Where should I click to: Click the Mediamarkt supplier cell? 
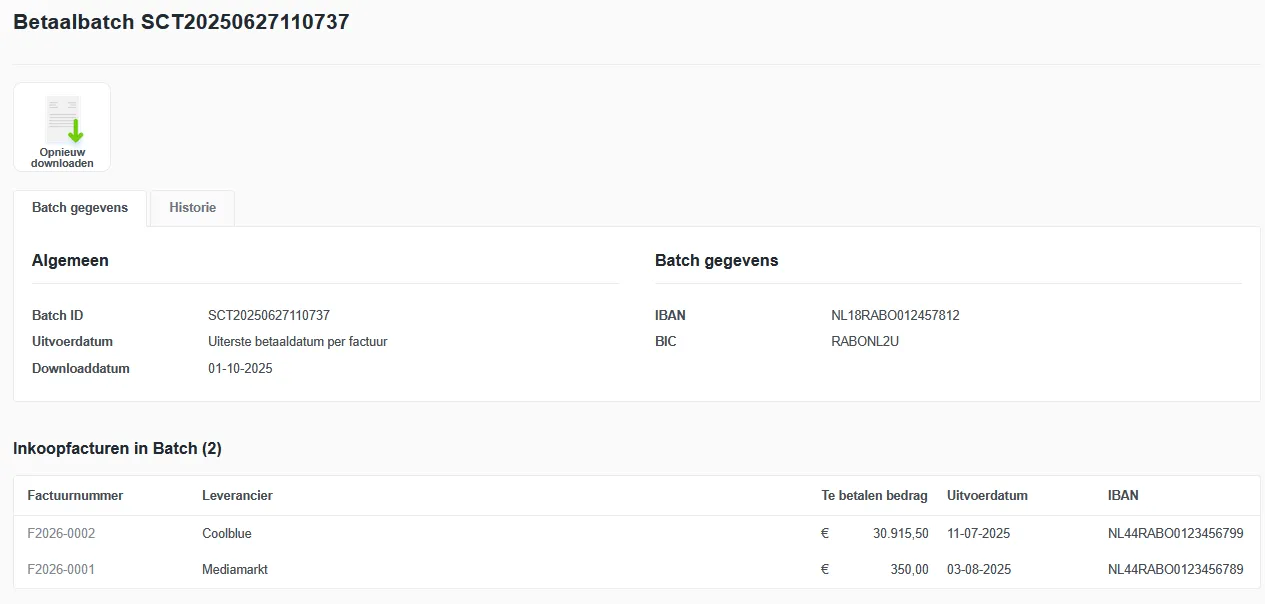[x=235, y=570]
